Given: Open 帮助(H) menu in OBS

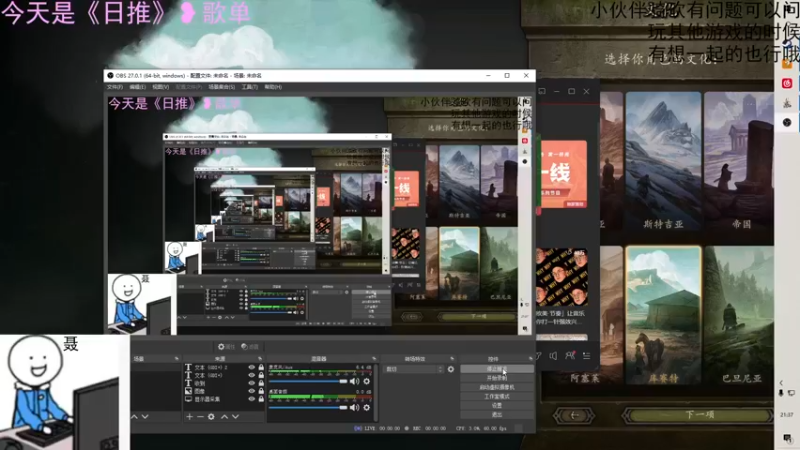Looking at the screenshot, I should (273, 87).
